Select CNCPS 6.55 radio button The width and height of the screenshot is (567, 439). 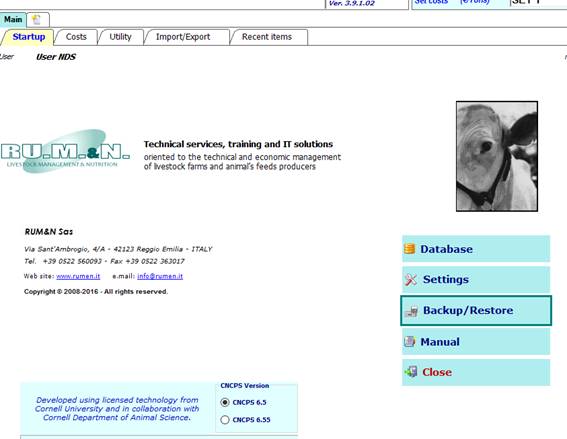pos(225,419)
